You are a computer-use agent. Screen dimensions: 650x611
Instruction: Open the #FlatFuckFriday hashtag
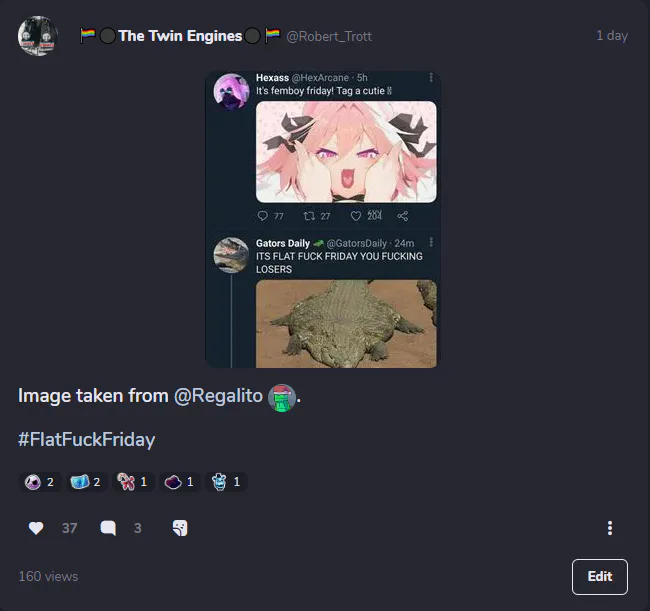(x=87, y=439)
